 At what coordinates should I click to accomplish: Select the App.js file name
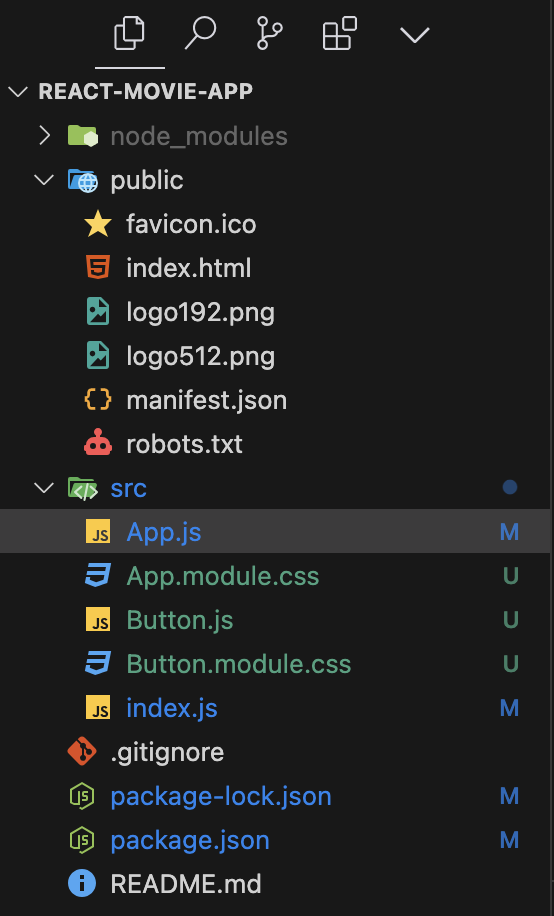click(x=164, y=532)
